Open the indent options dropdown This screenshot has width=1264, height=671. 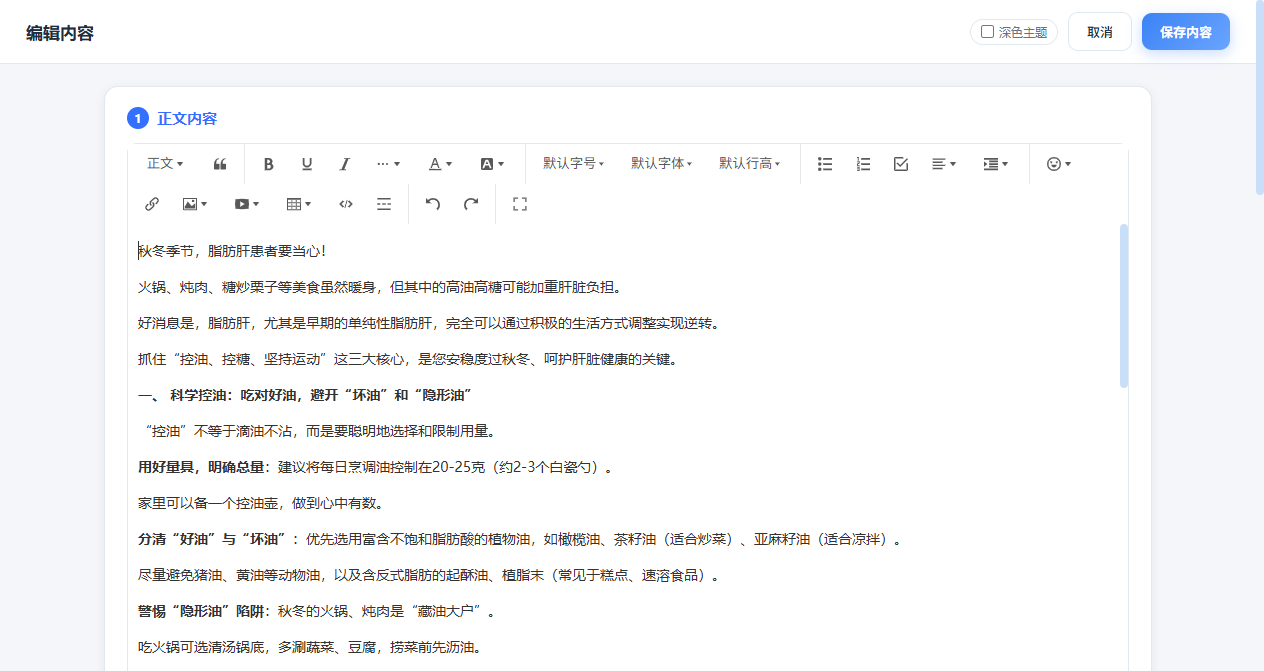tap(995, 164)
